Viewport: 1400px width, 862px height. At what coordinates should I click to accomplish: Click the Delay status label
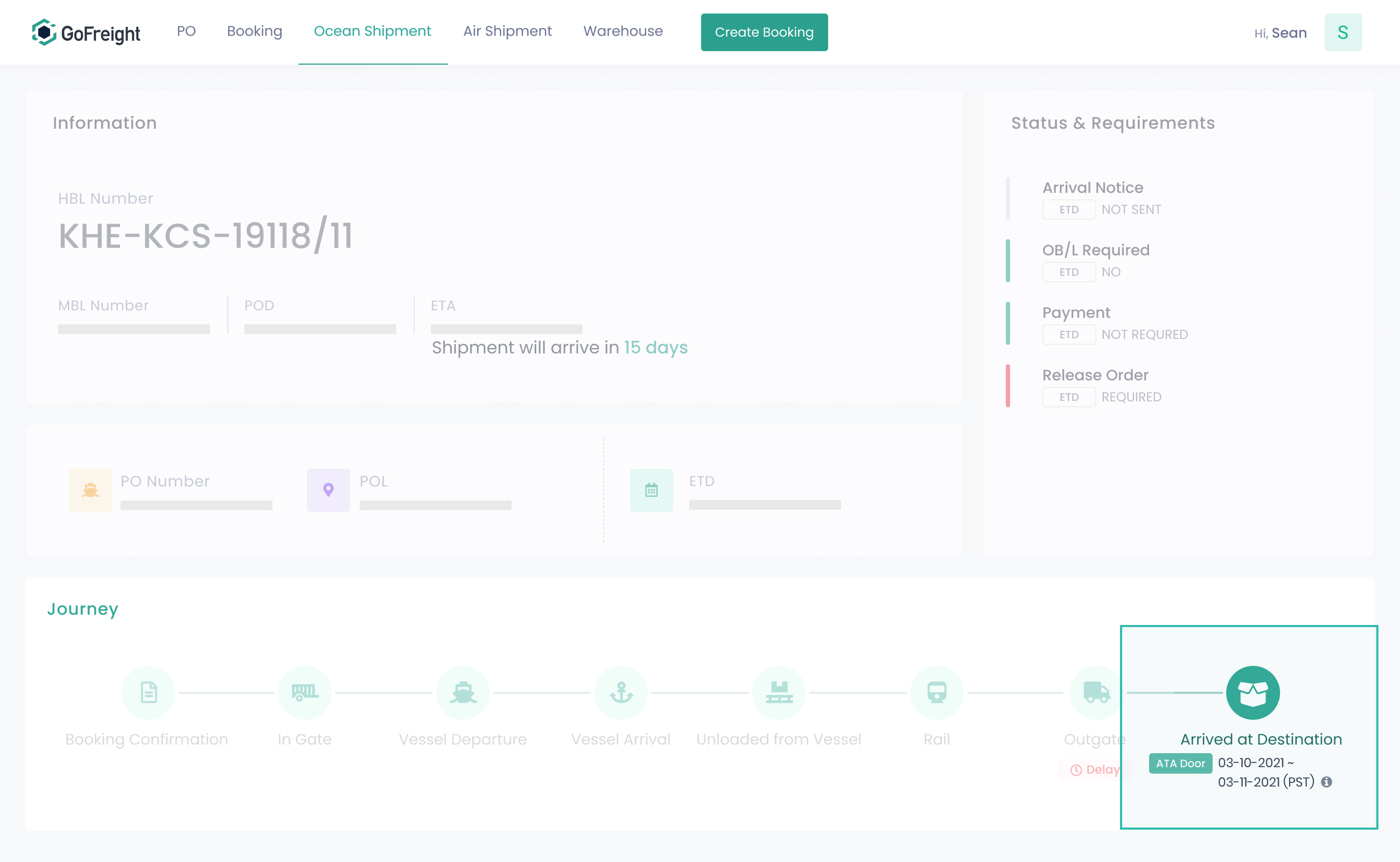tap(1094, 770)
